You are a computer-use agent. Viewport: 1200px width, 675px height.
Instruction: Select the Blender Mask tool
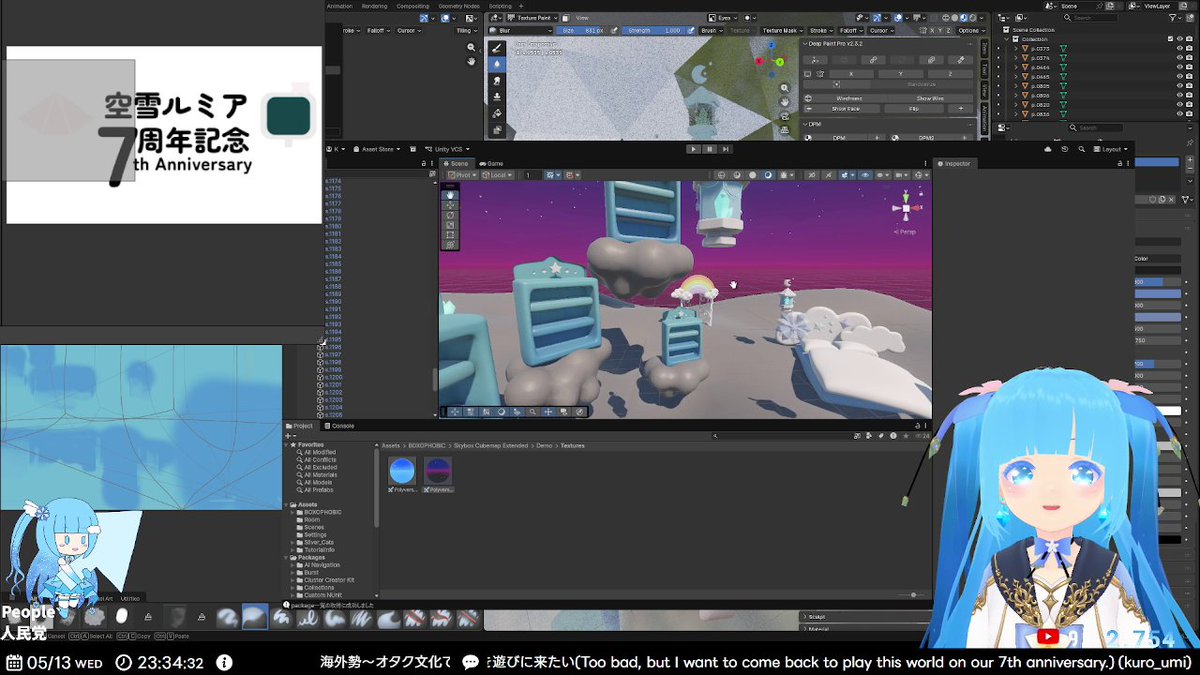click(497, 130)
